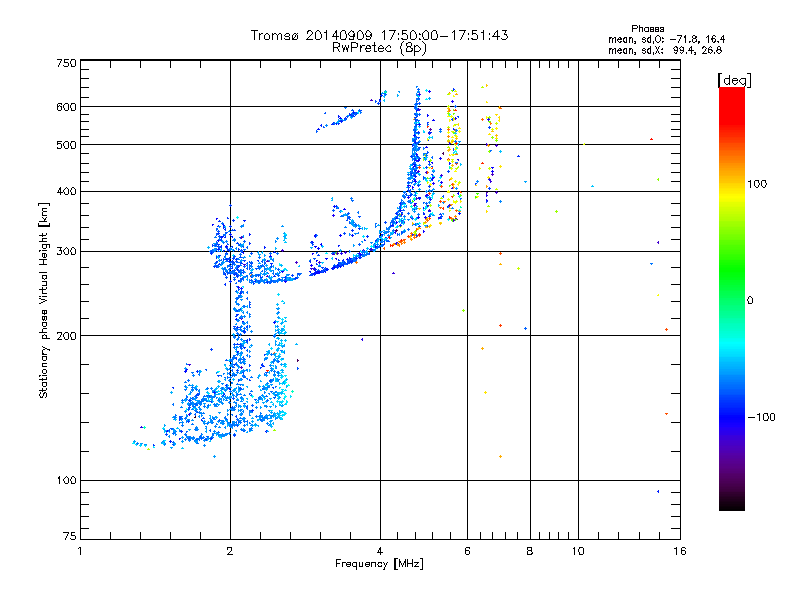
Task: Click the colorbar tick label '100'
Action: click(x=757, y=184)
